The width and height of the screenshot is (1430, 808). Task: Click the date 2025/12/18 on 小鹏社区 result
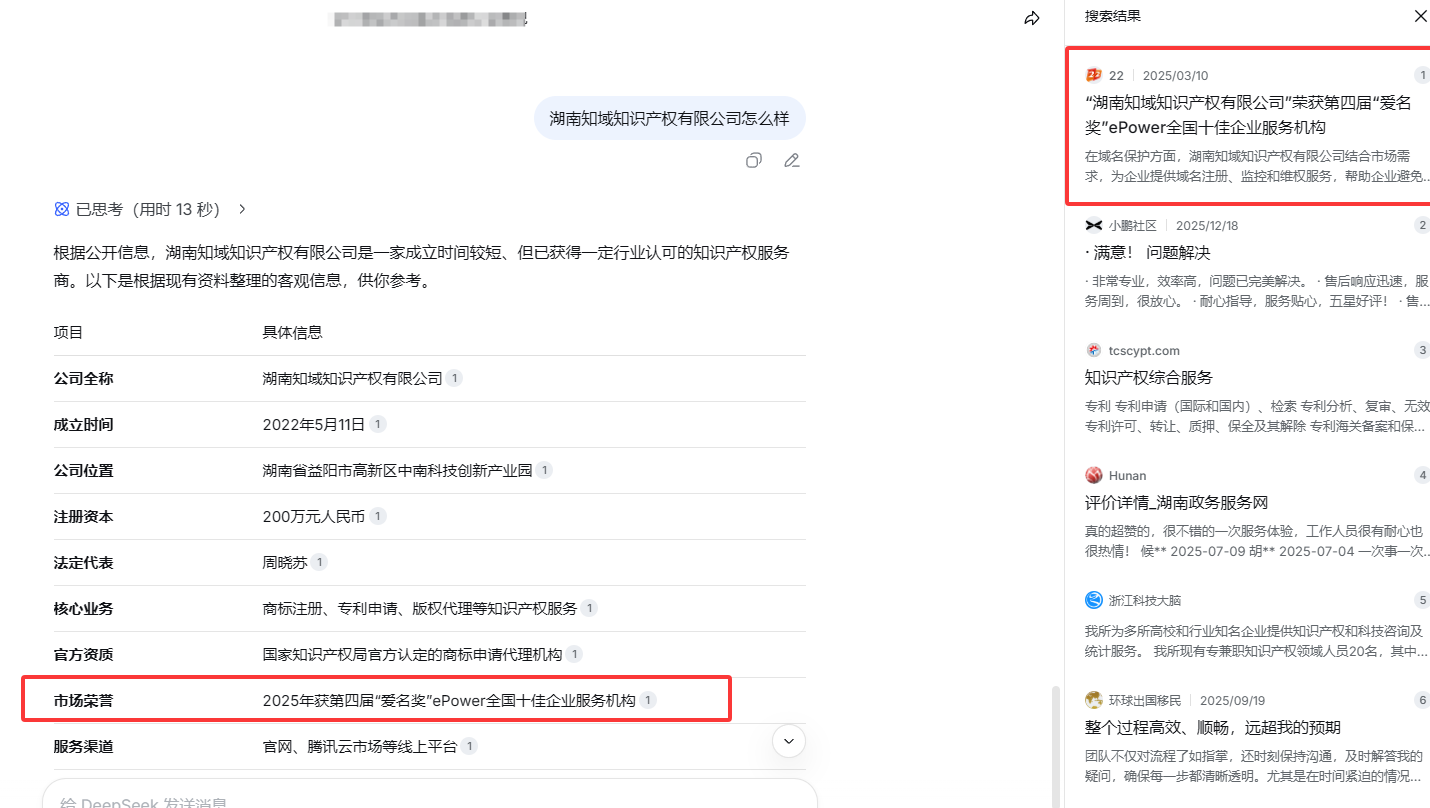1207,225
